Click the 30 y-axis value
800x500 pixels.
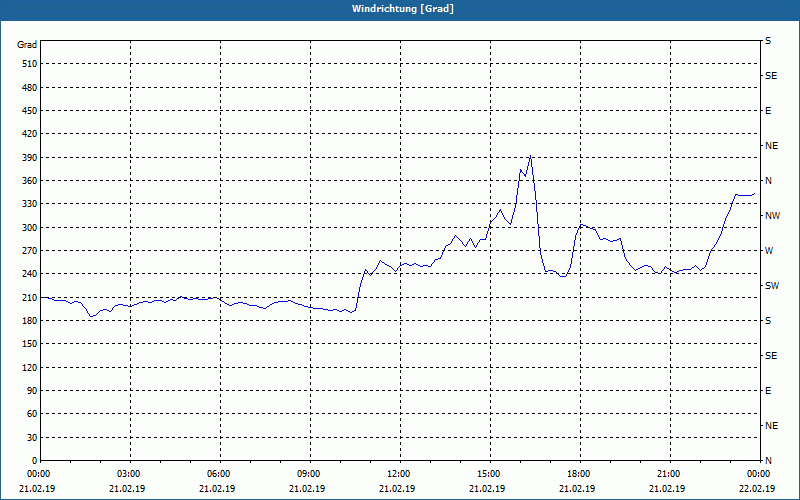[x=32, y=437]
